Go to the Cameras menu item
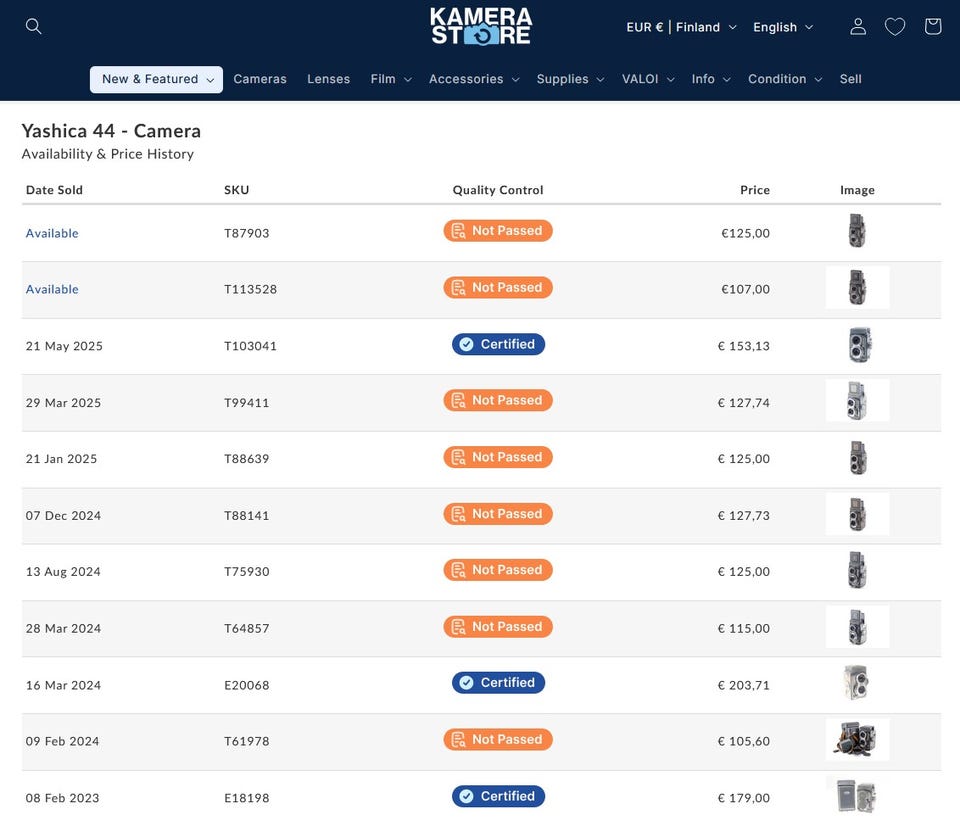The image size is (960, 826). (x=260, y=79)
